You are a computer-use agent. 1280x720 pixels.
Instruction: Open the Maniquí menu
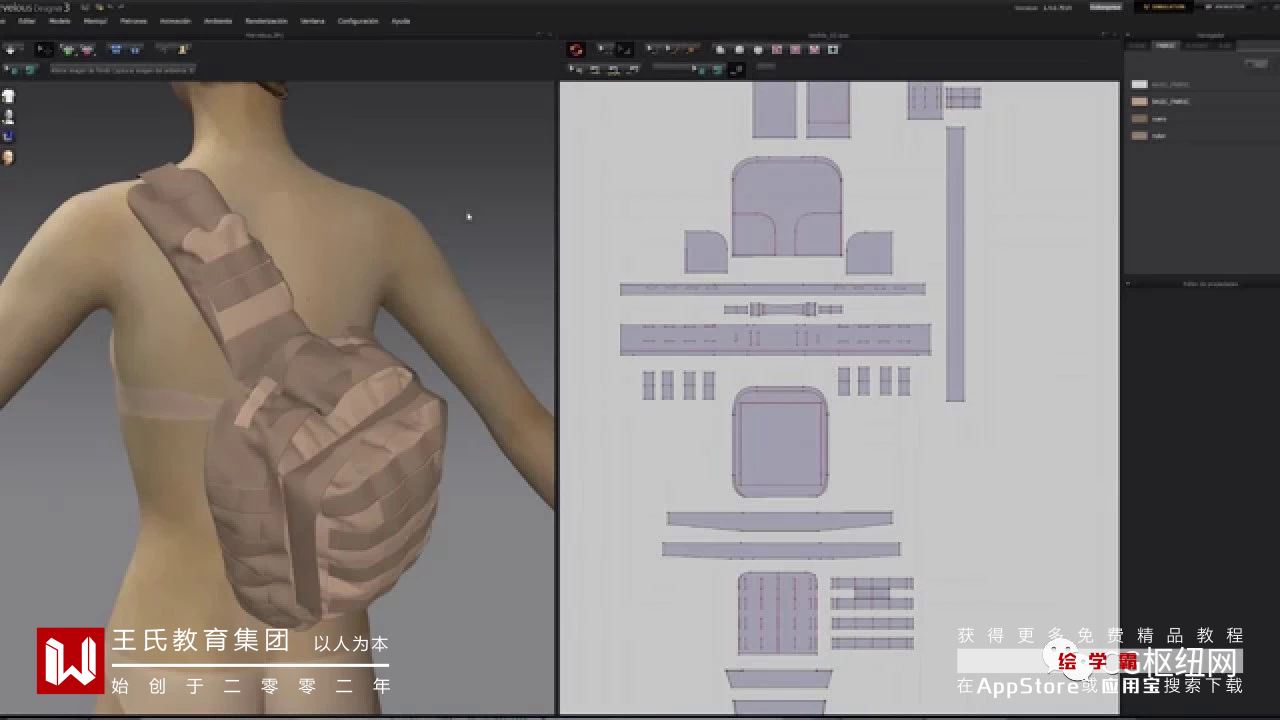95,20
